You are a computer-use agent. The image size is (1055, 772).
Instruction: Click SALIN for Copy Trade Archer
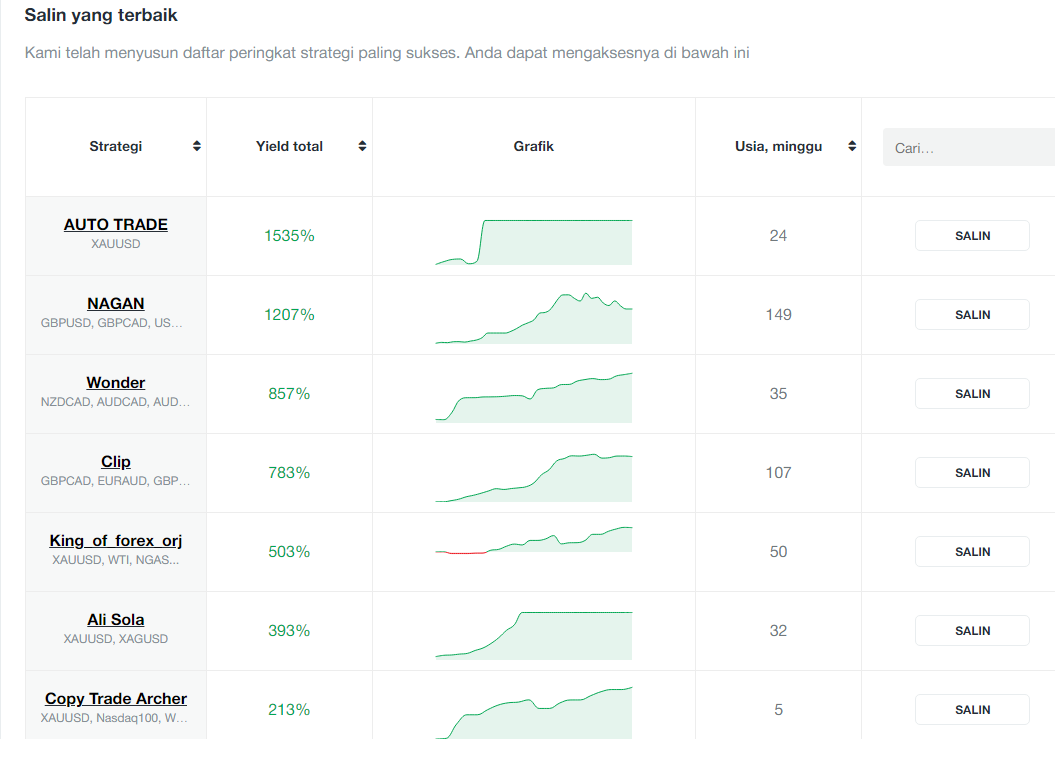coord(972,709)
